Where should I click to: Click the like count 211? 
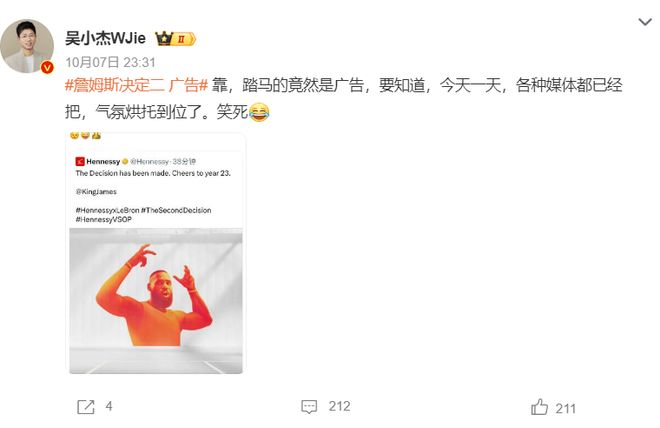coord(565,409)
